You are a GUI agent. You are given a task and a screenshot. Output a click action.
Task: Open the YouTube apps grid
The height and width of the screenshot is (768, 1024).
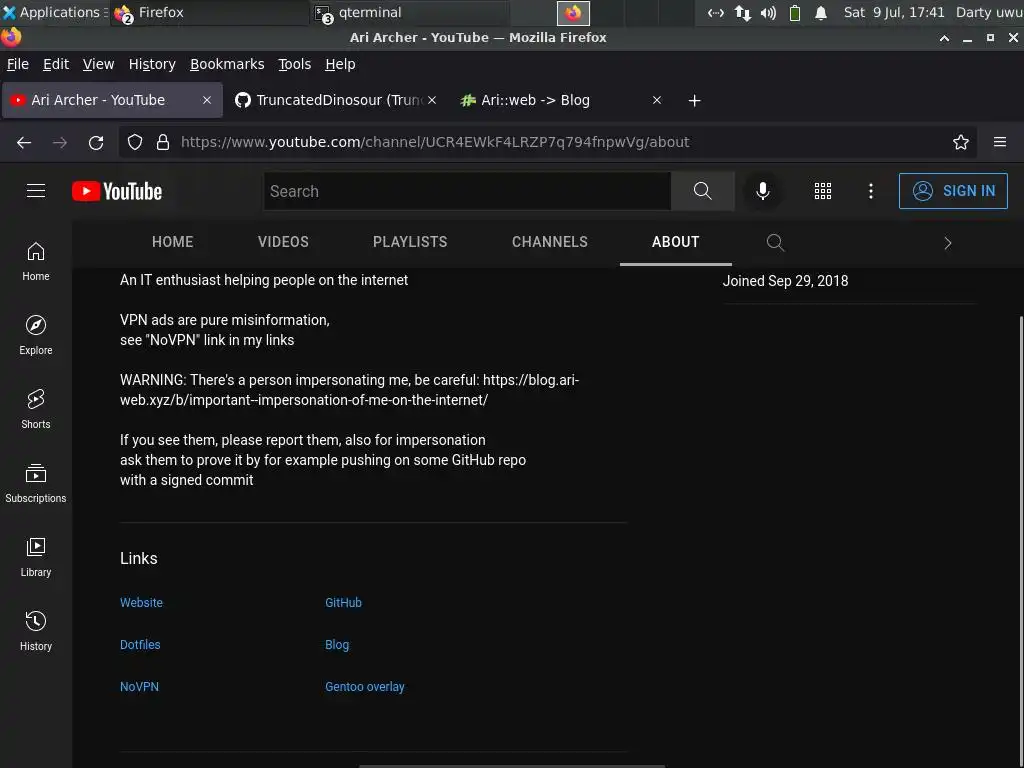[x=822, y=191]
